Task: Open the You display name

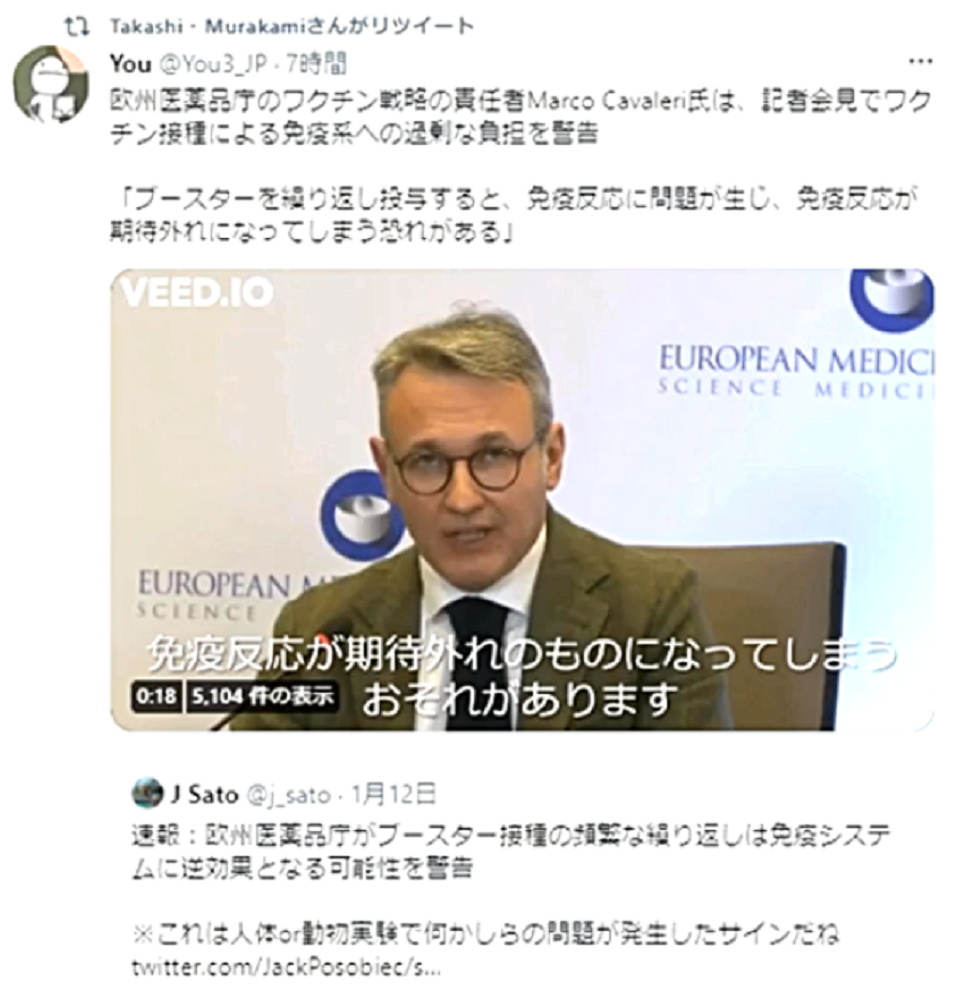Action: (131, 64)
